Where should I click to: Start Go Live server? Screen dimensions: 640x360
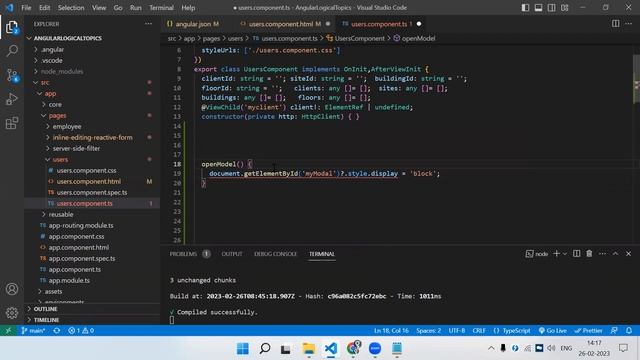click(553, 331)
